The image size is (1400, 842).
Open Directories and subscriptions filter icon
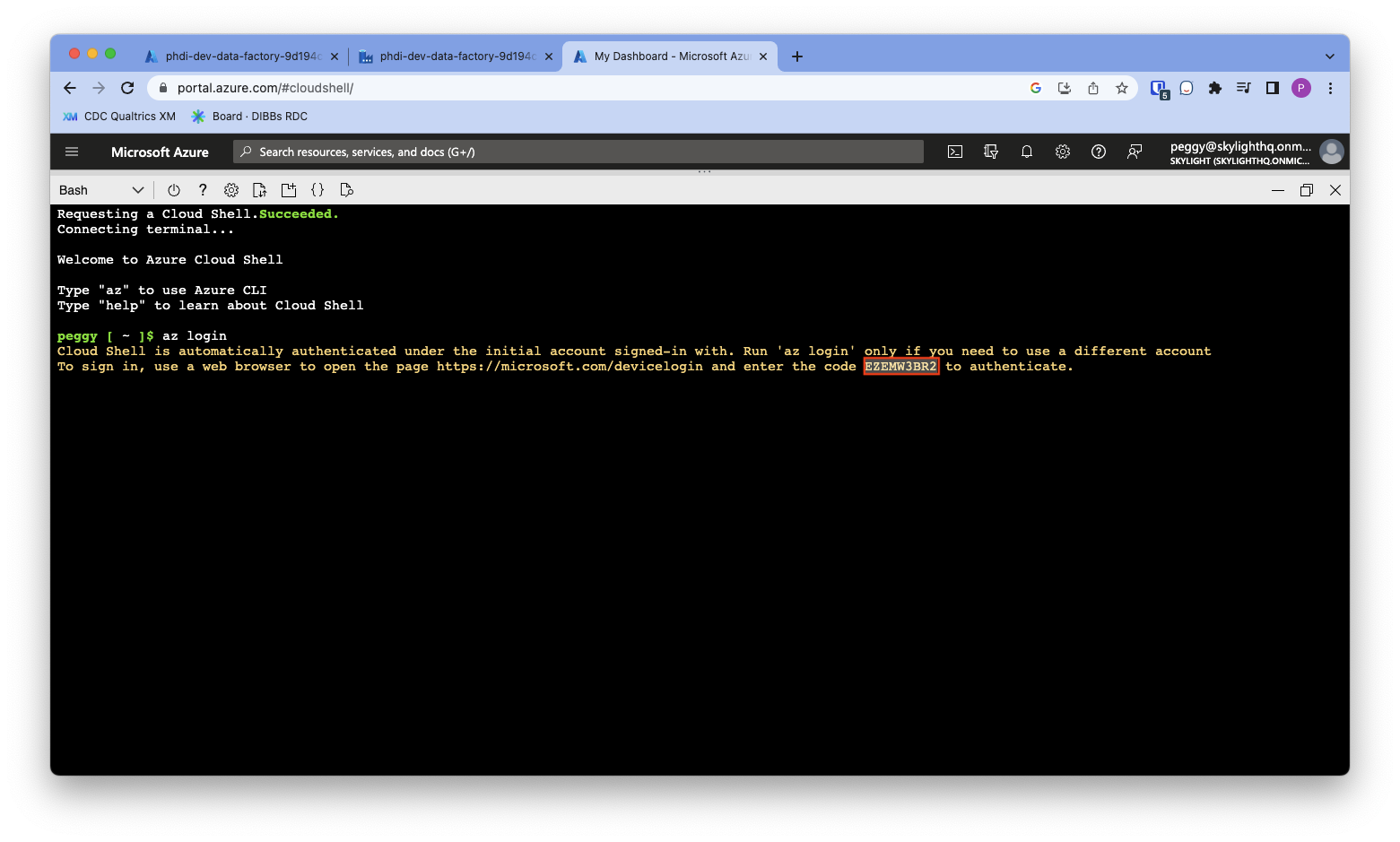point(991,152)
